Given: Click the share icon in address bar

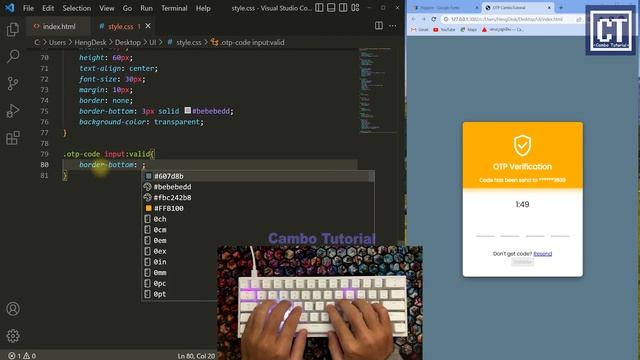Looking at the screenshot, I should tap(578, 19).
